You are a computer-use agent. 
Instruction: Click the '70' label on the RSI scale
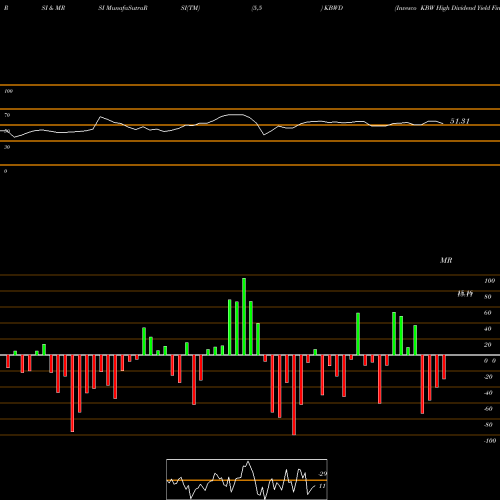pos(7,115)
